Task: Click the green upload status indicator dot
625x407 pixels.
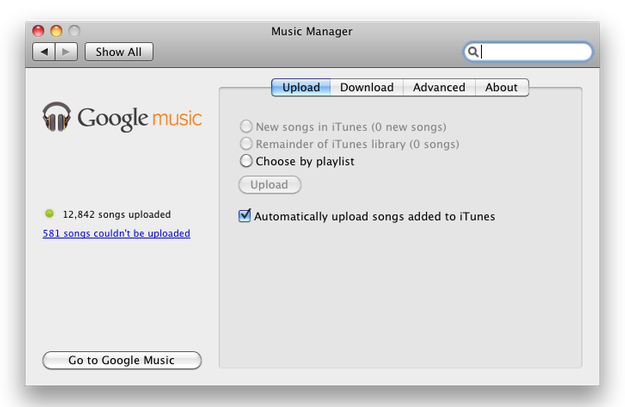Action: (49, 214)
